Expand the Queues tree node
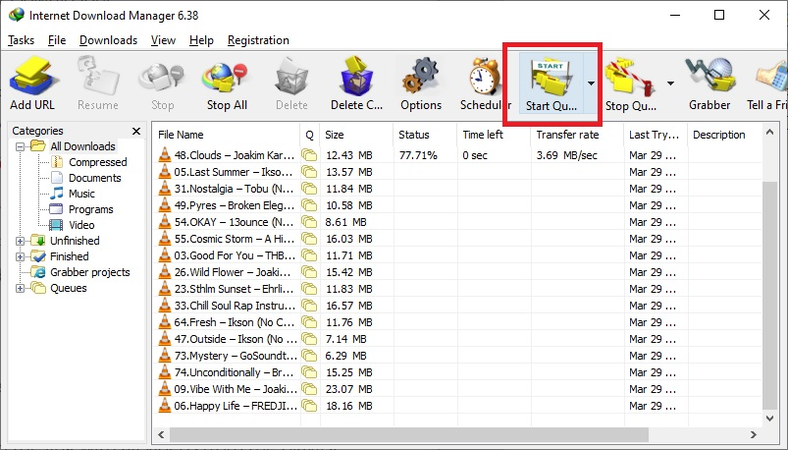This screenshot has width=788, height=450. pyautogui.click(x=20, y=289)
